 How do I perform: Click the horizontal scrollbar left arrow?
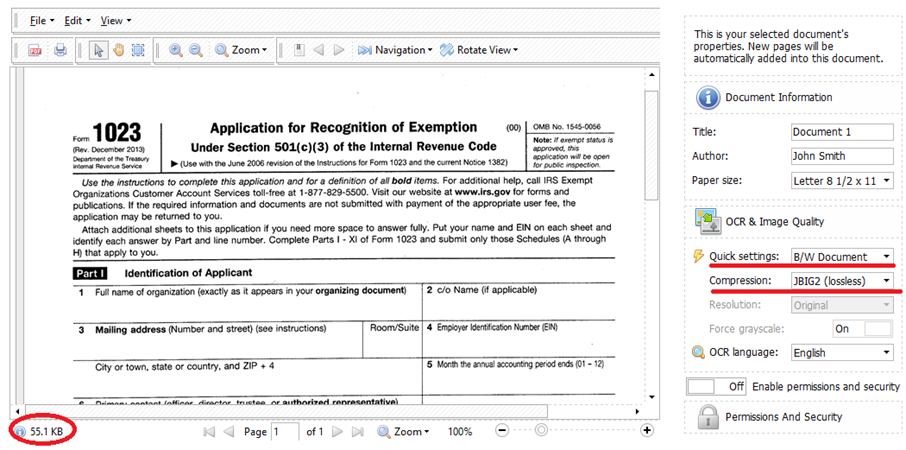17,411
